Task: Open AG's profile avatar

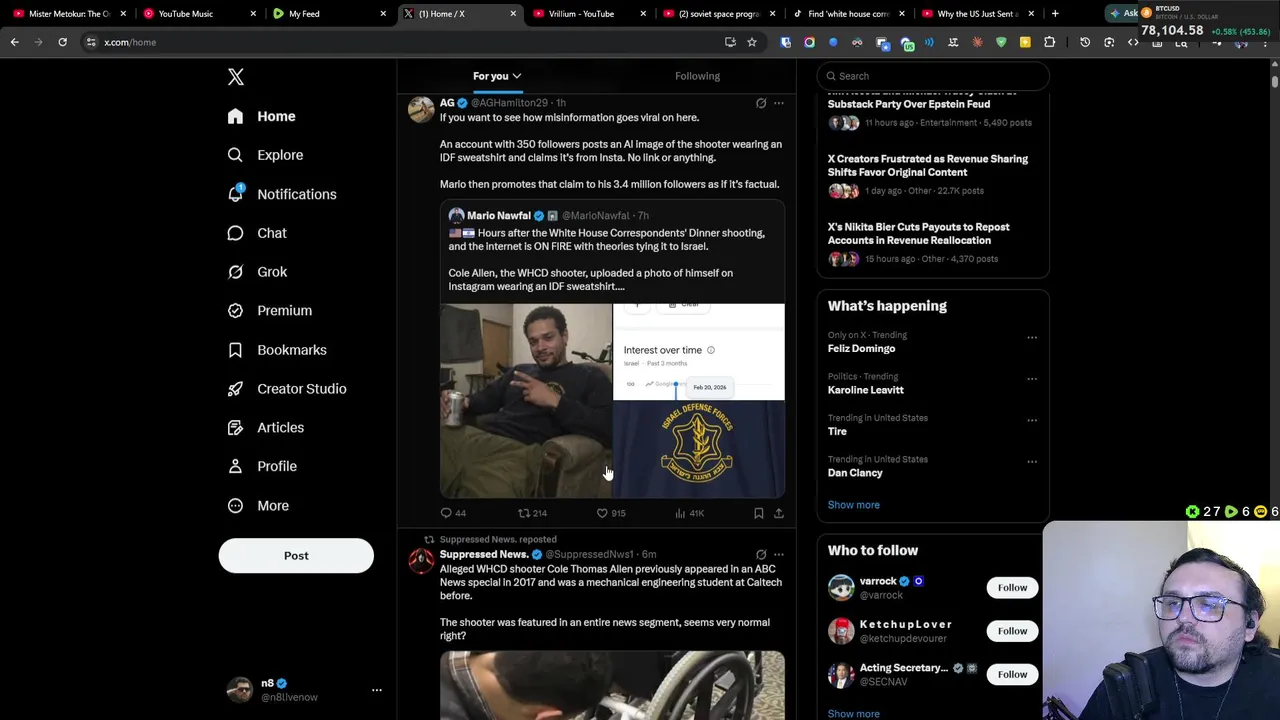Action: pos(421,109)
